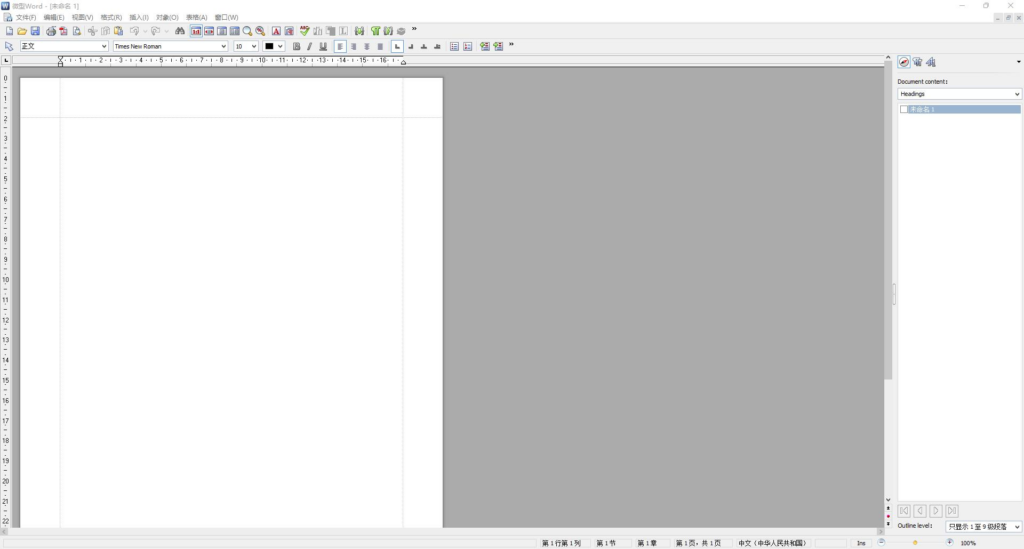Create a new document with New icon
Screen dimensions: 1024x549
pos(9,31)
